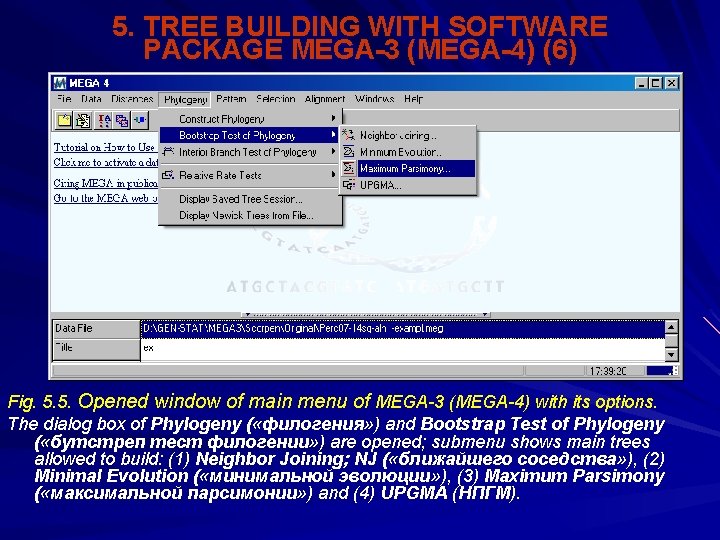This screenshot has width=720, height=540.
Task: Click the Title label cell
Action: point(96,349)
